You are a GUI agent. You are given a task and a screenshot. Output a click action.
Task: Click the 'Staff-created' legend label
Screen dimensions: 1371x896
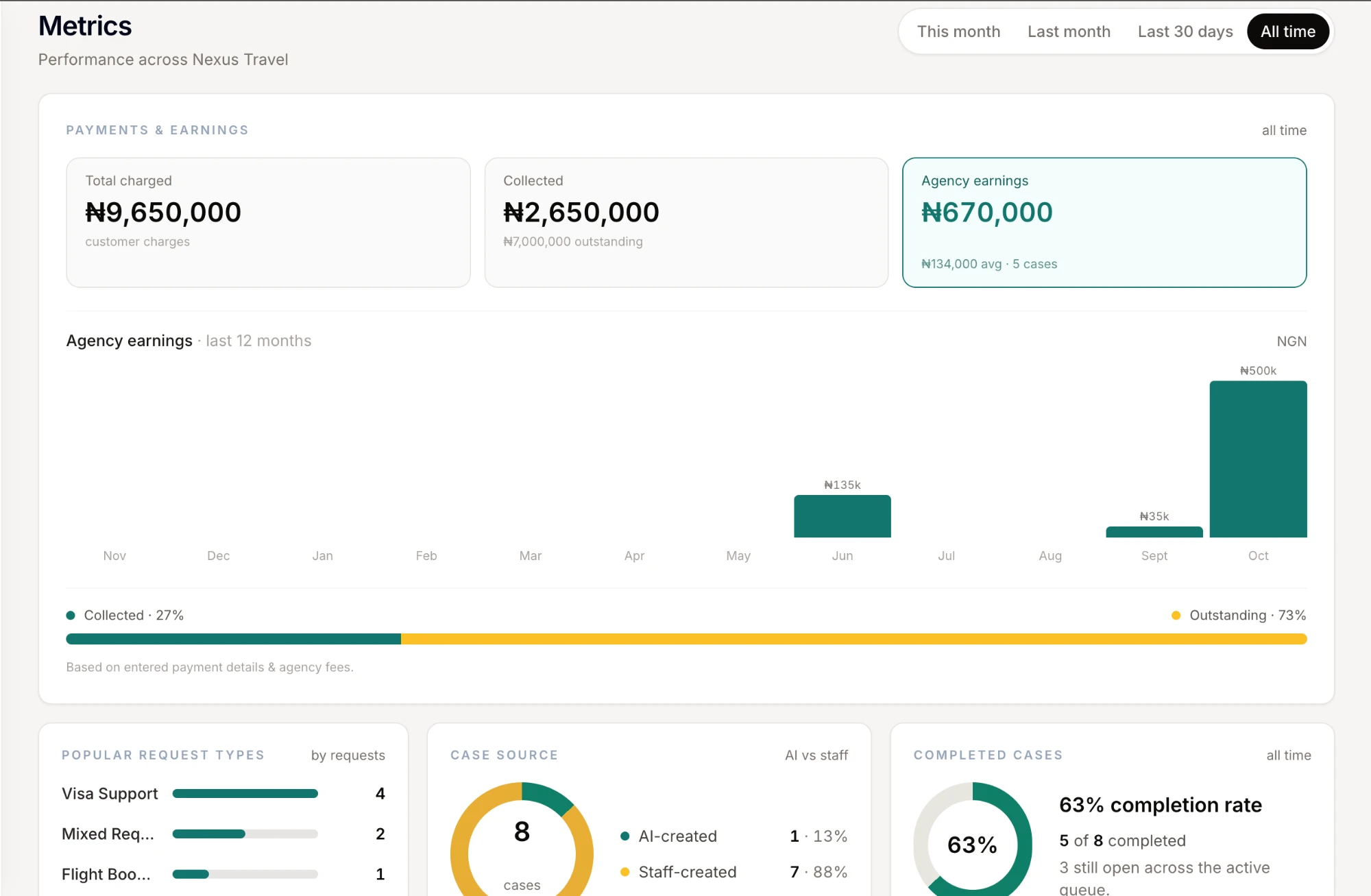coord(688,872)
